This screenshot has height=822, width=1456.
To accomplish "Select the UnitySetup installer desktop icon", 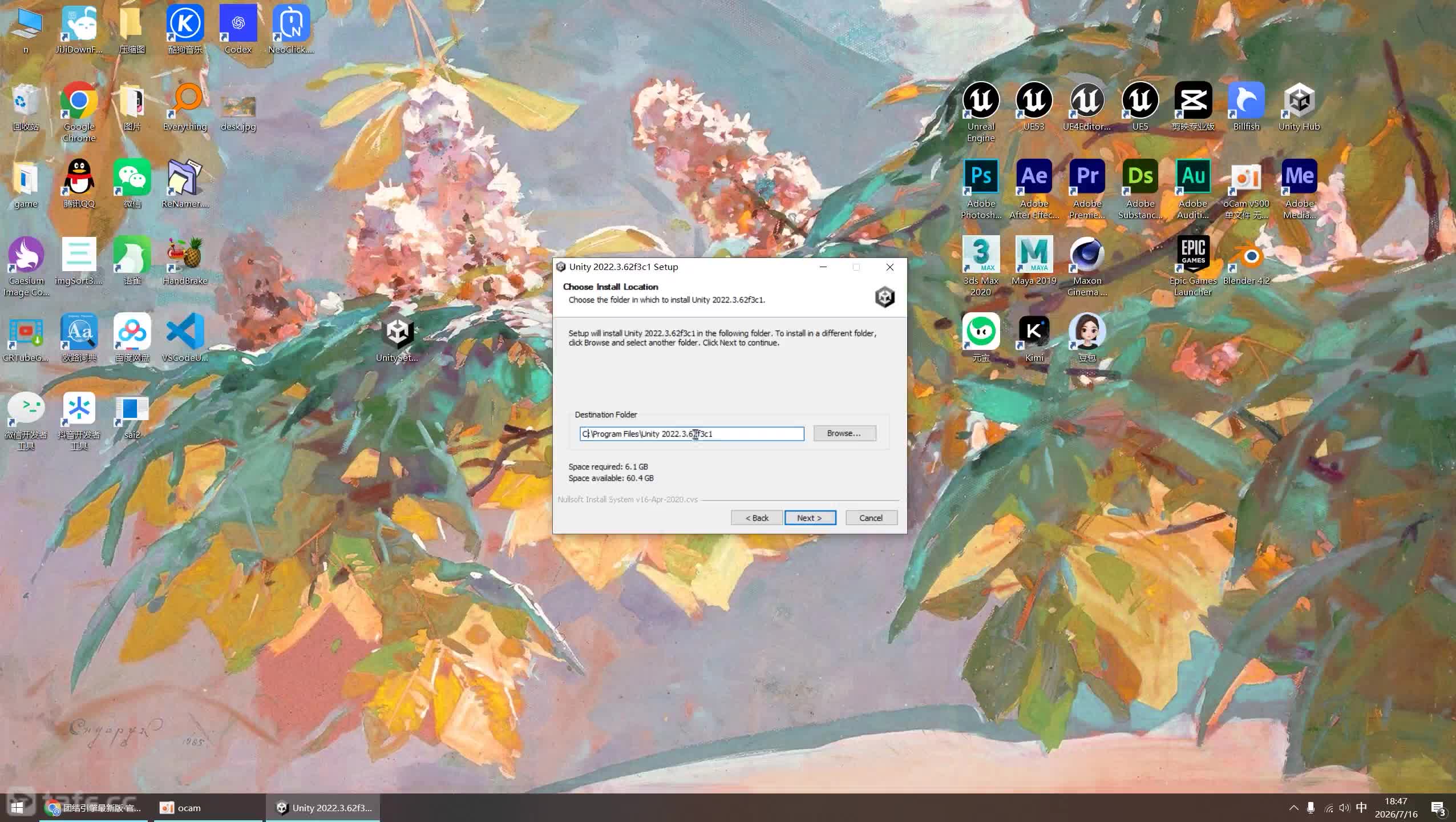I will click(397, 339).
